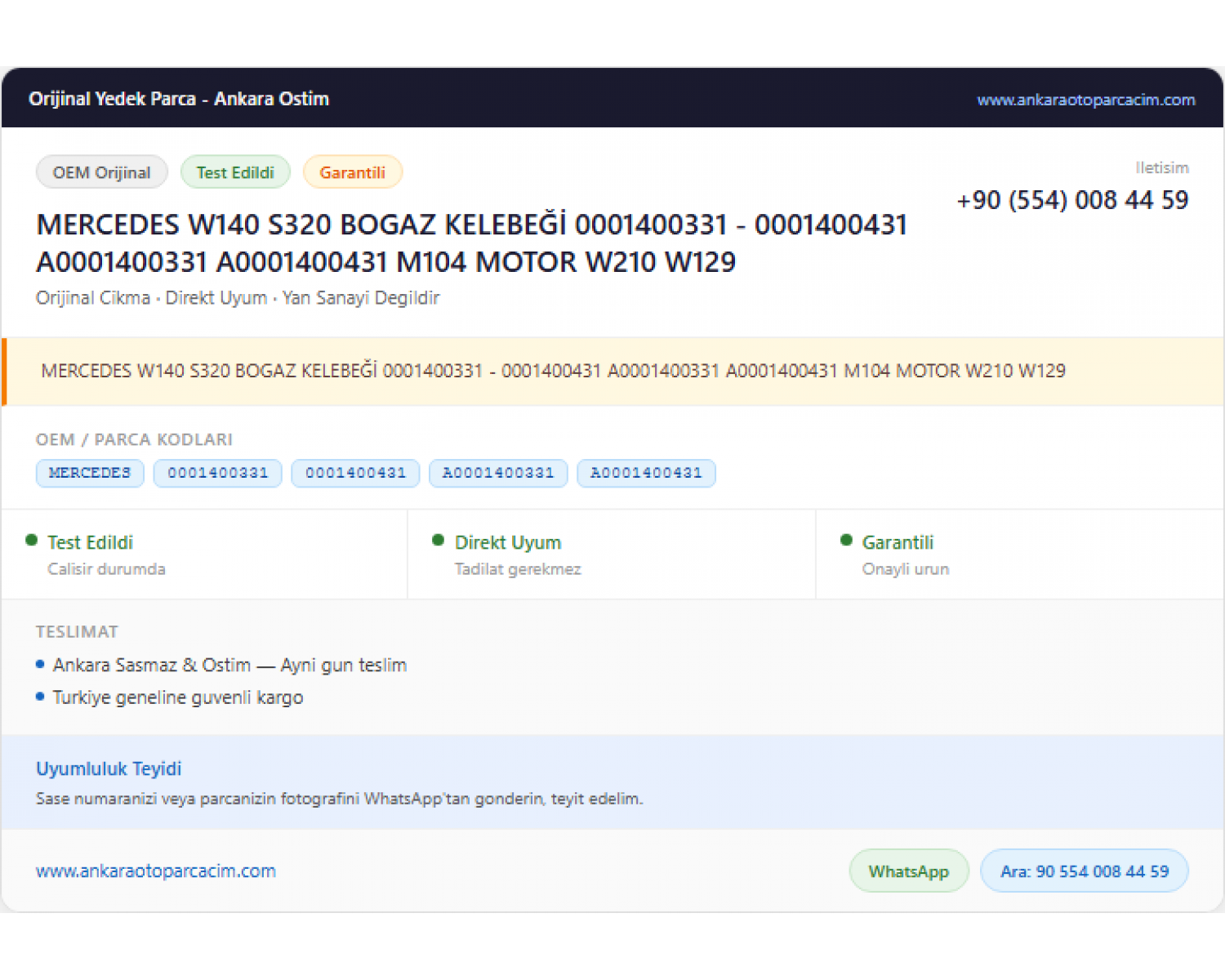The height and width of the screenshot is (980, 1225).
Task: Click the orange Garantili badge
Action: coord(352,172)
